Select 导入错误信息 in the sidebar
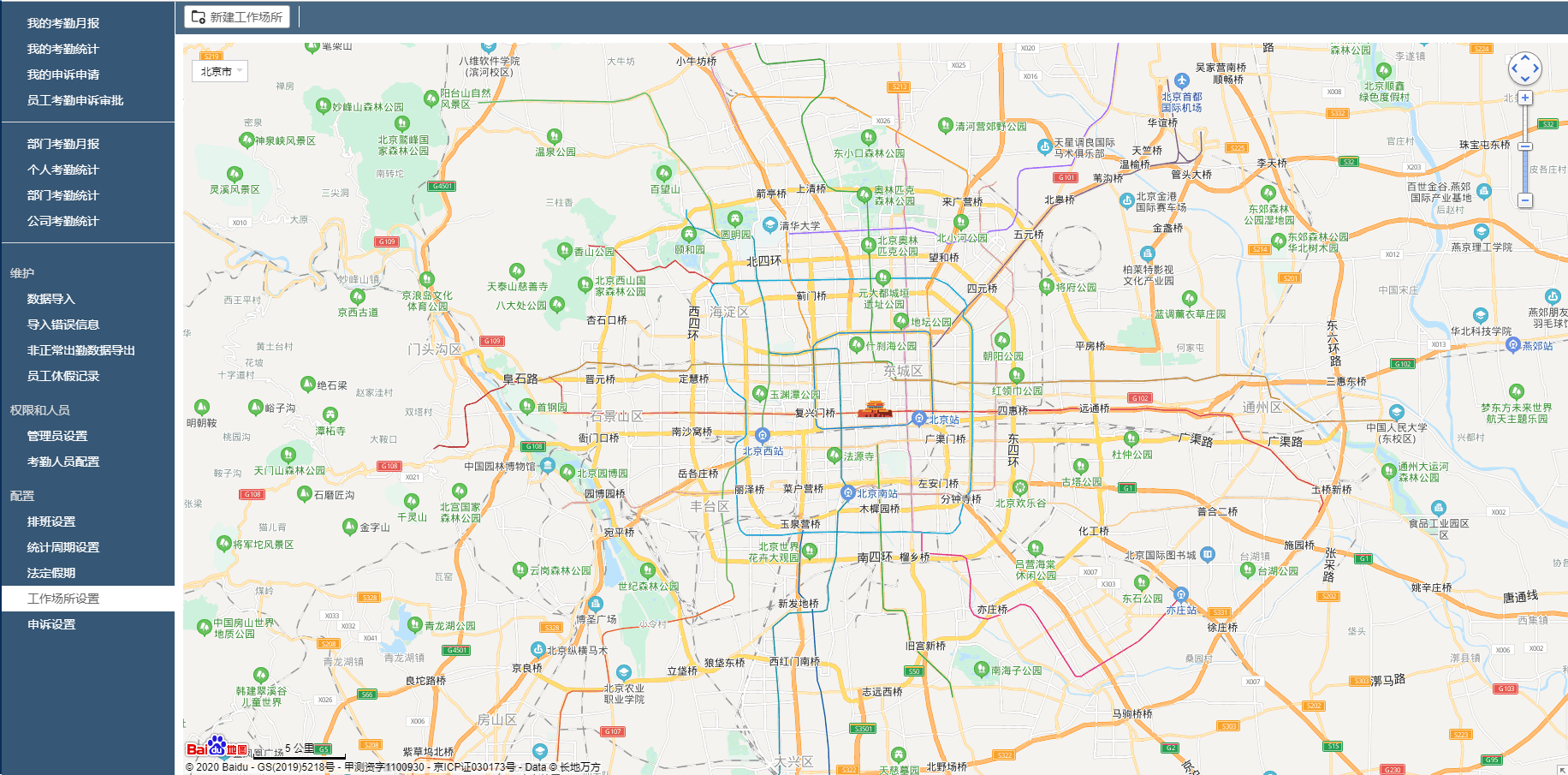The image size is (1568, 775). [x=63, y=325]
